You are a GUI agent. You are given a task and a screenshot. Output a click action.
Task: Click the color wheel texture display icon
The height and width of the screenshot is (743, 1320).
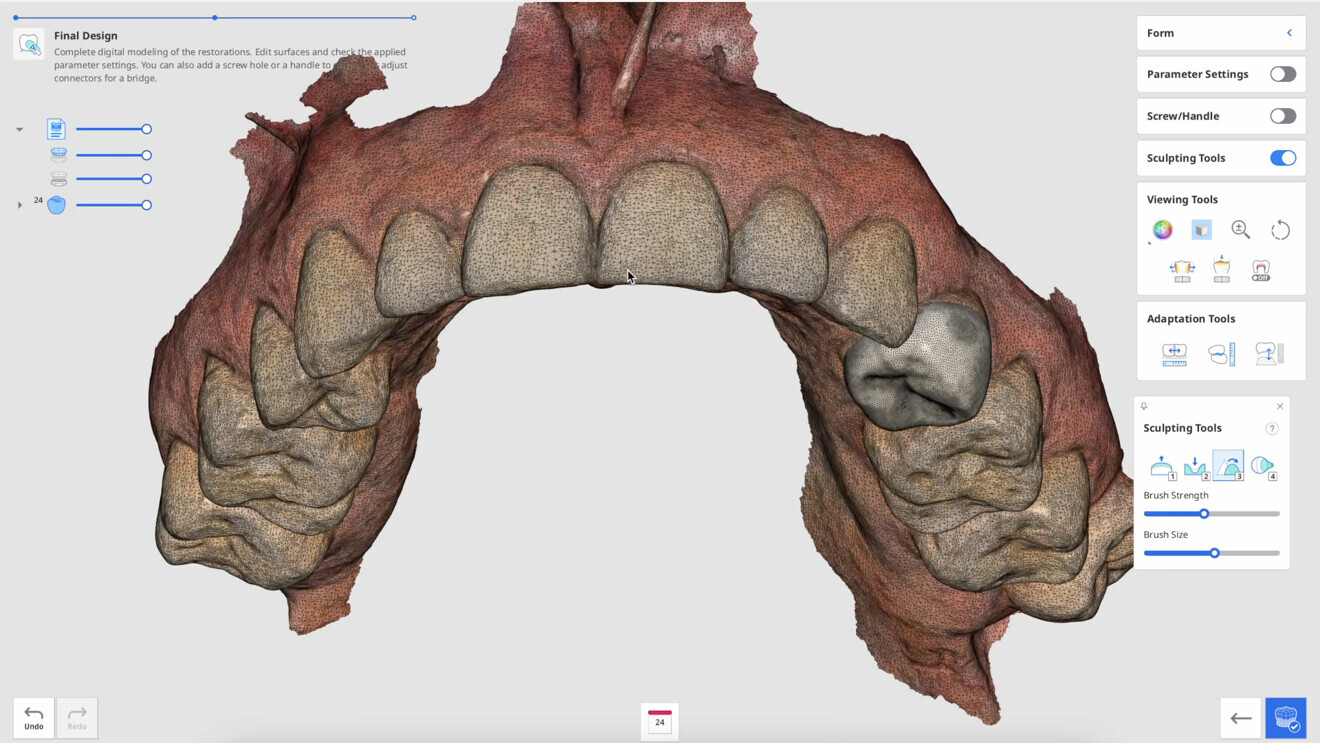1162,230
